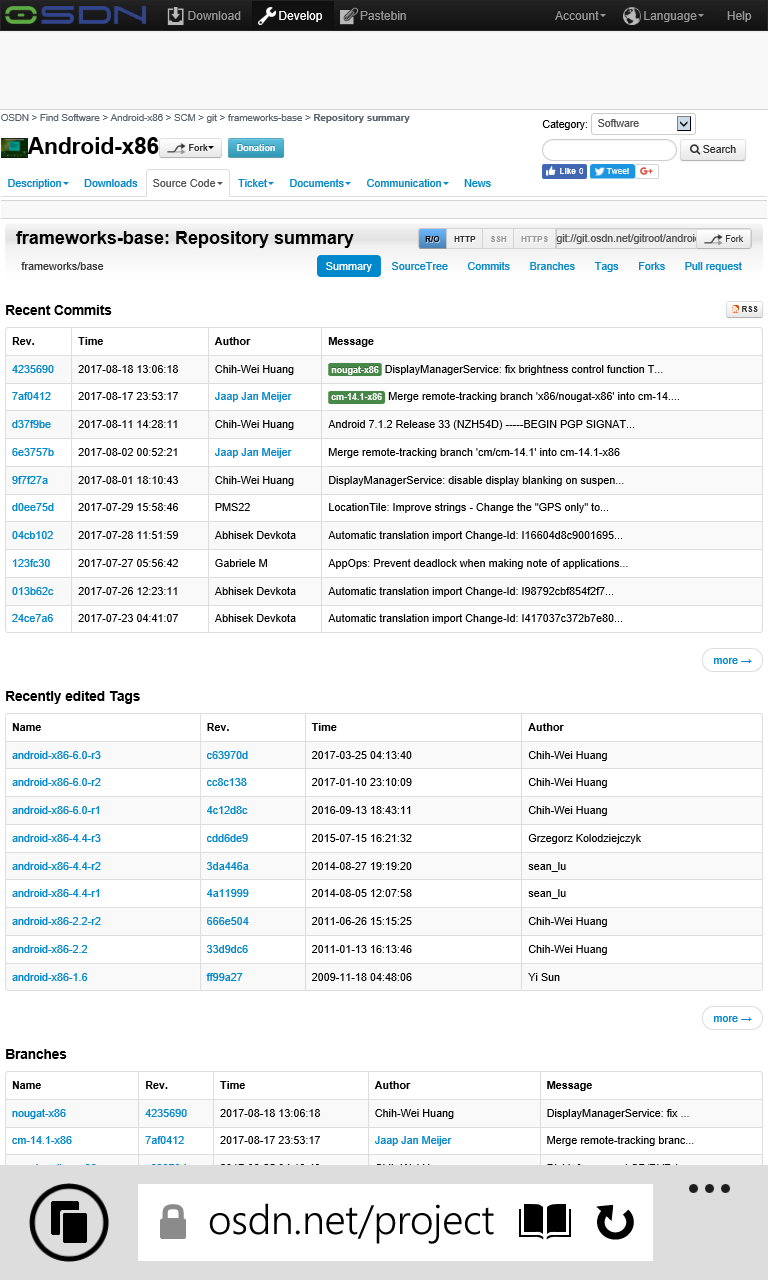Click the Find Software breadcrumb link
Screen dimensions: 768x1280
(70, 118)
